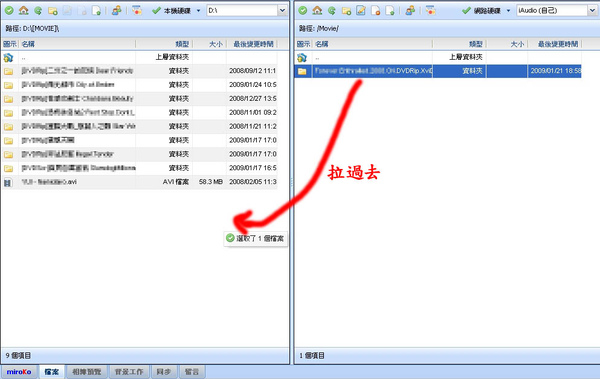Click 上層資料夾 row in right pane

tap(438, 57)
